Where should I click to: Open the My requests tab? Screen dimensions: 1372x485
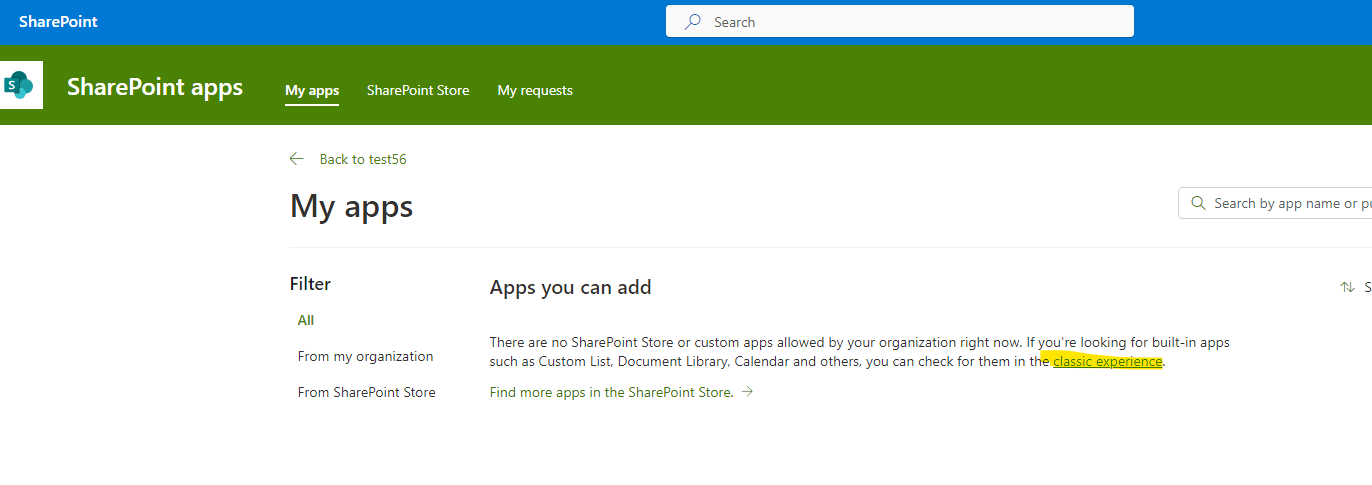click(535, 90)
